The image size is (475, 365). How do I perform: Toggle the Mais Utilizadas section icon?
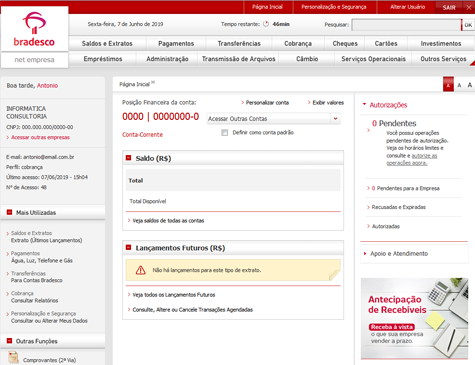coord(9,212)
